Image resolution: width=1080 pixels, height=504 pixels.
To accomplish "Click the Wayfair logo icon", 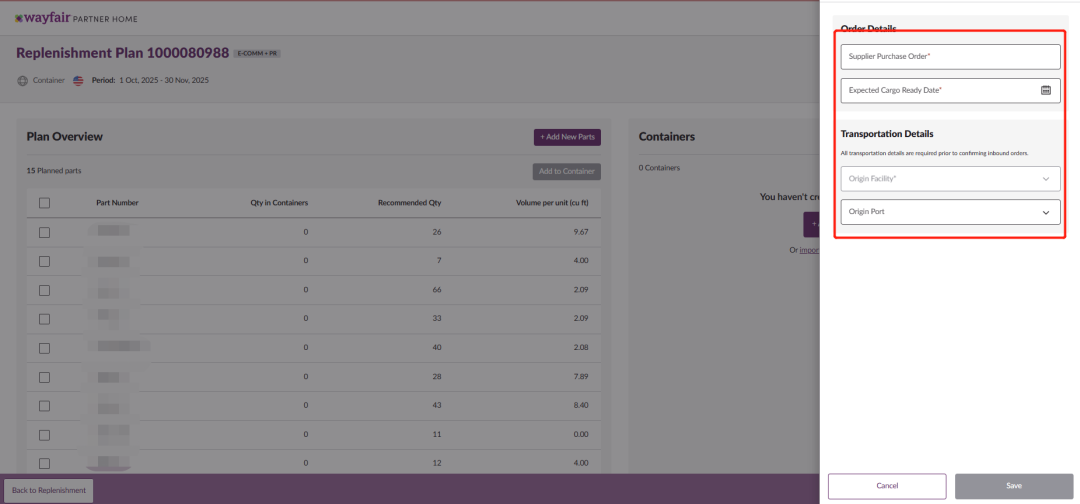I will pos(20,18).
